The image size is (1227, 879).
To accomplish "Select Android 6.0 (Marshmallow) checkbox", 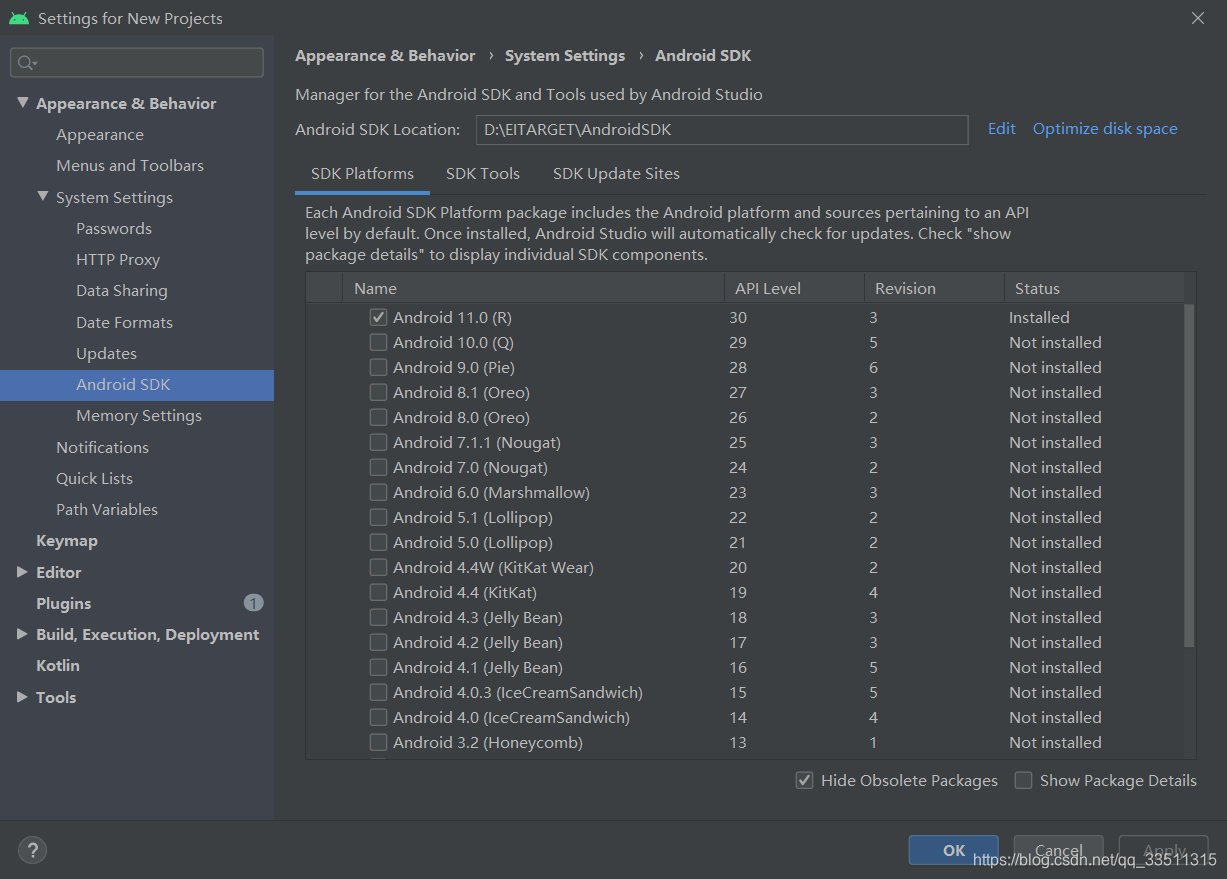I will (378, 492).
